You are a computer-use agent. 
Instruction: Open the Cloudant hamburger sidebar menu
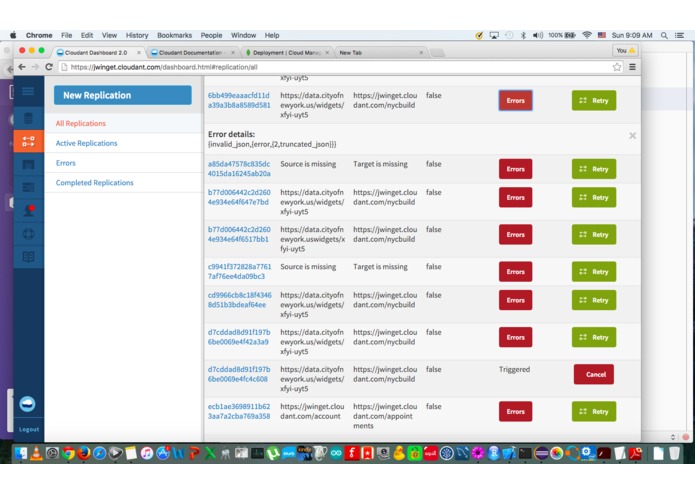pyautogui.click(x=28, y=91)
